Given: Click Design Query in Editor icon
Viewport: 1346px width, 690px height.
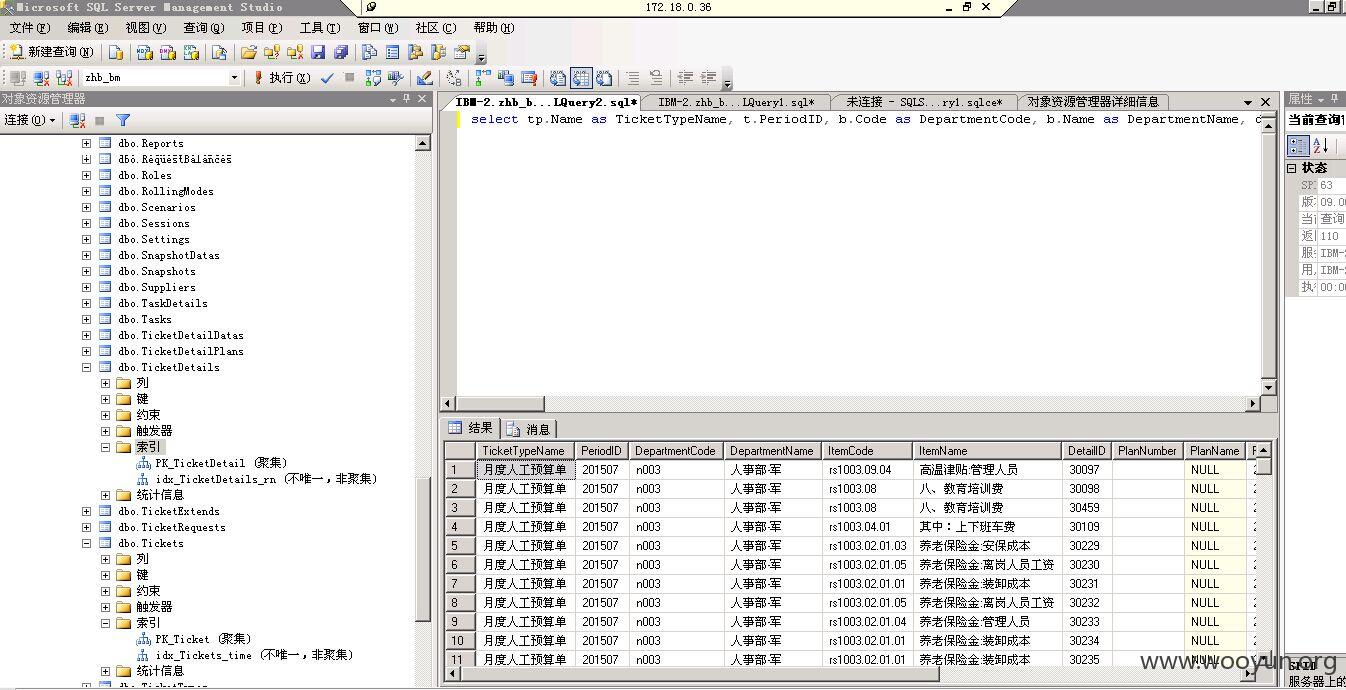Looking at the screenshot, I should point(424,77).
